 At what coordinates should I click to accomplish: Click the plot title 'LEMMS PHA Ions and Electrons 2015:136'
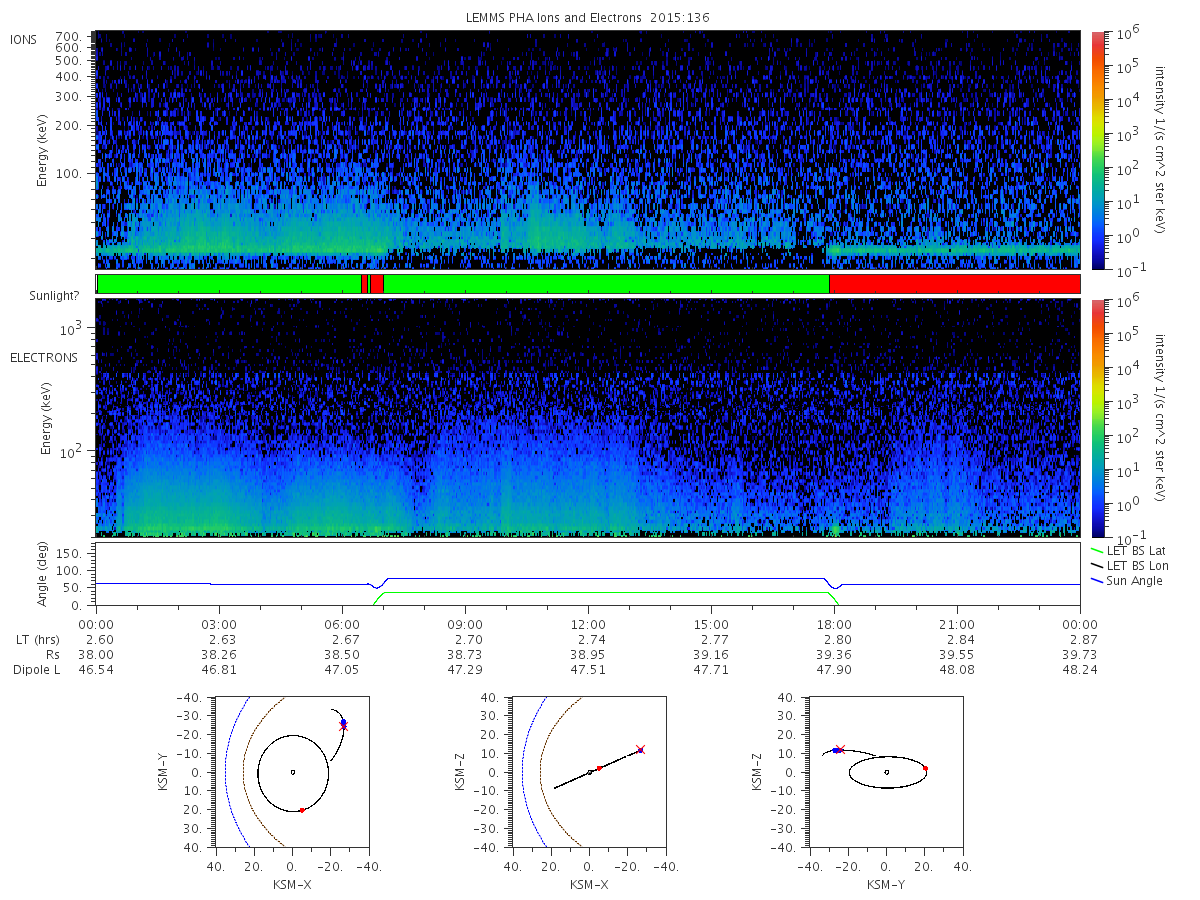588,18
